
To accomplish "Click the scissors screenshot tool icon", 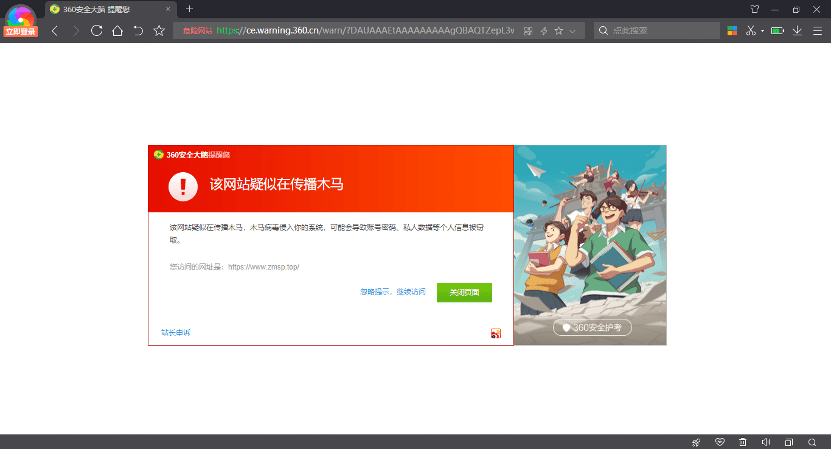I will tap(750, 31).
